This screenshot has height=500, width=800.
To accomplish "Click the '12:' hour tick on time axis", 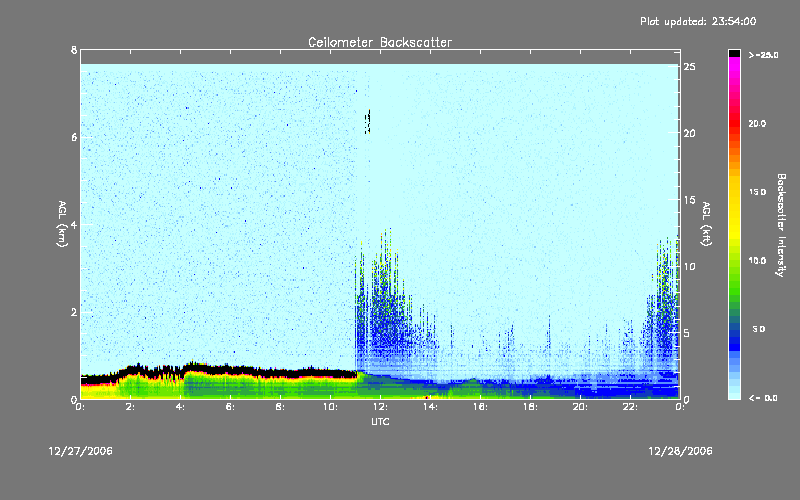I will (380, 407).
